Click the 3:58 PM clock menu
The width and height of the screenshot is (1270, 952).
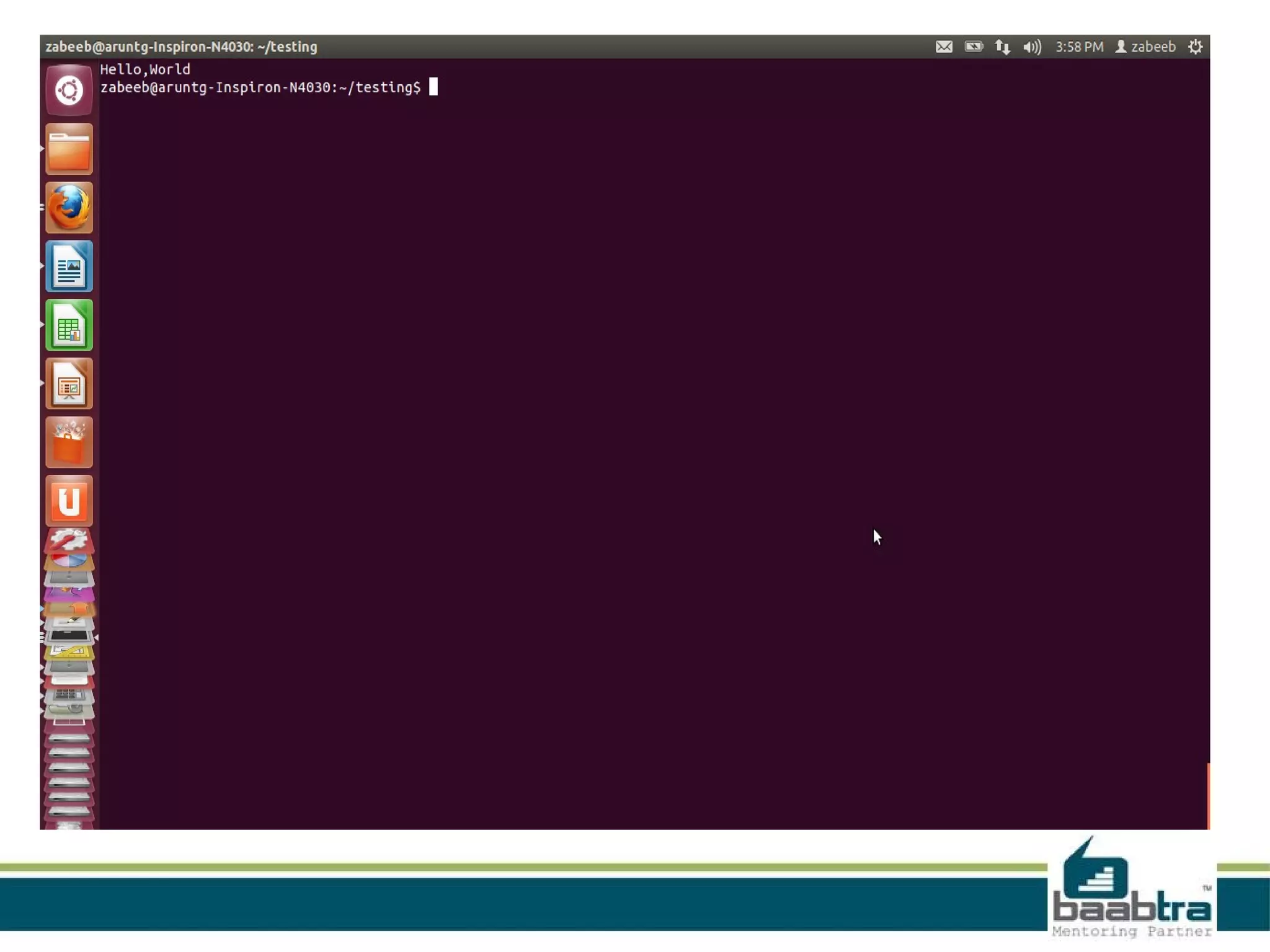[1079, 47]
